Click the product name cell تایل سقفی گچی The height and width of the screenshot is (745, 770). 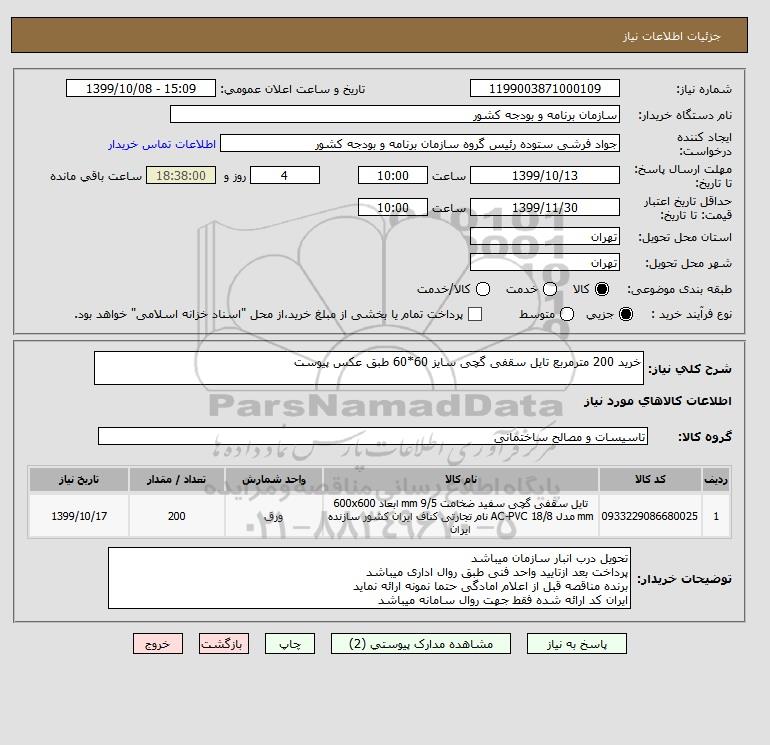461,516
